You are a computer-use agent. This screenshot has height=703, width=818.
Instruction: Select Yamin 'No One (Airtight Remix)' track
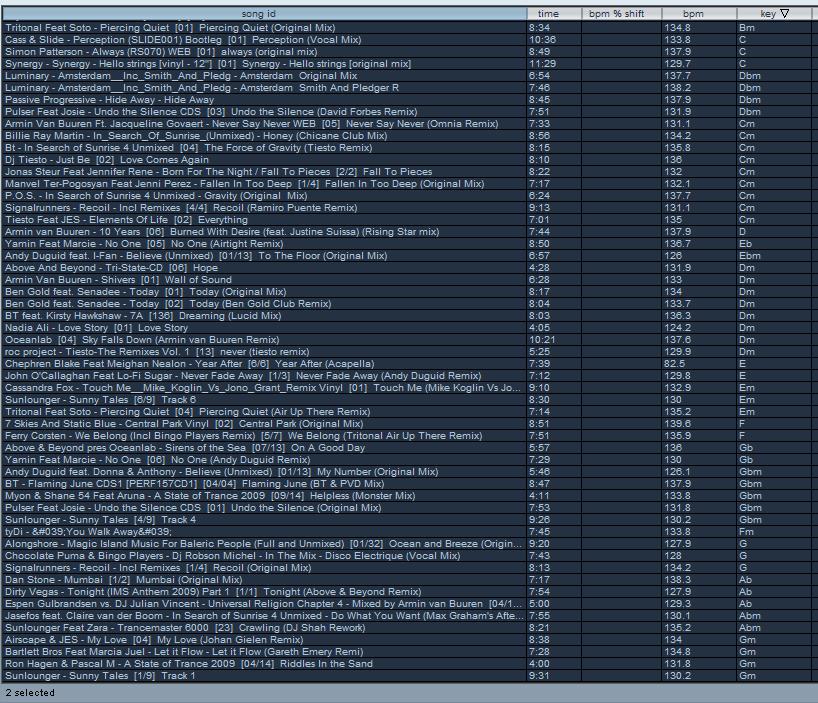pos(407,244)
